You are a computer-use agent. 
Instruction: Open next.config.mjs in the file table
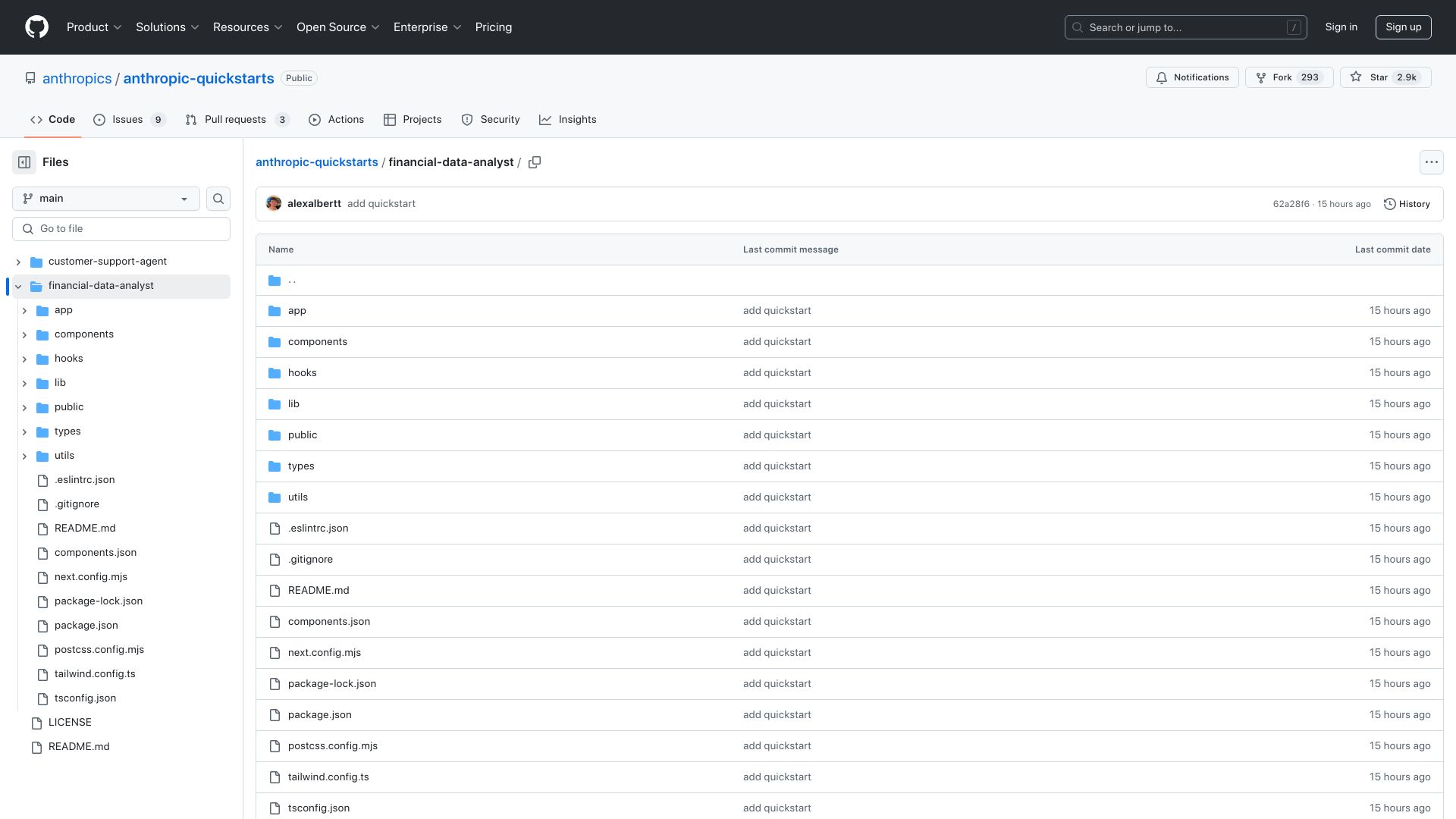325,653
